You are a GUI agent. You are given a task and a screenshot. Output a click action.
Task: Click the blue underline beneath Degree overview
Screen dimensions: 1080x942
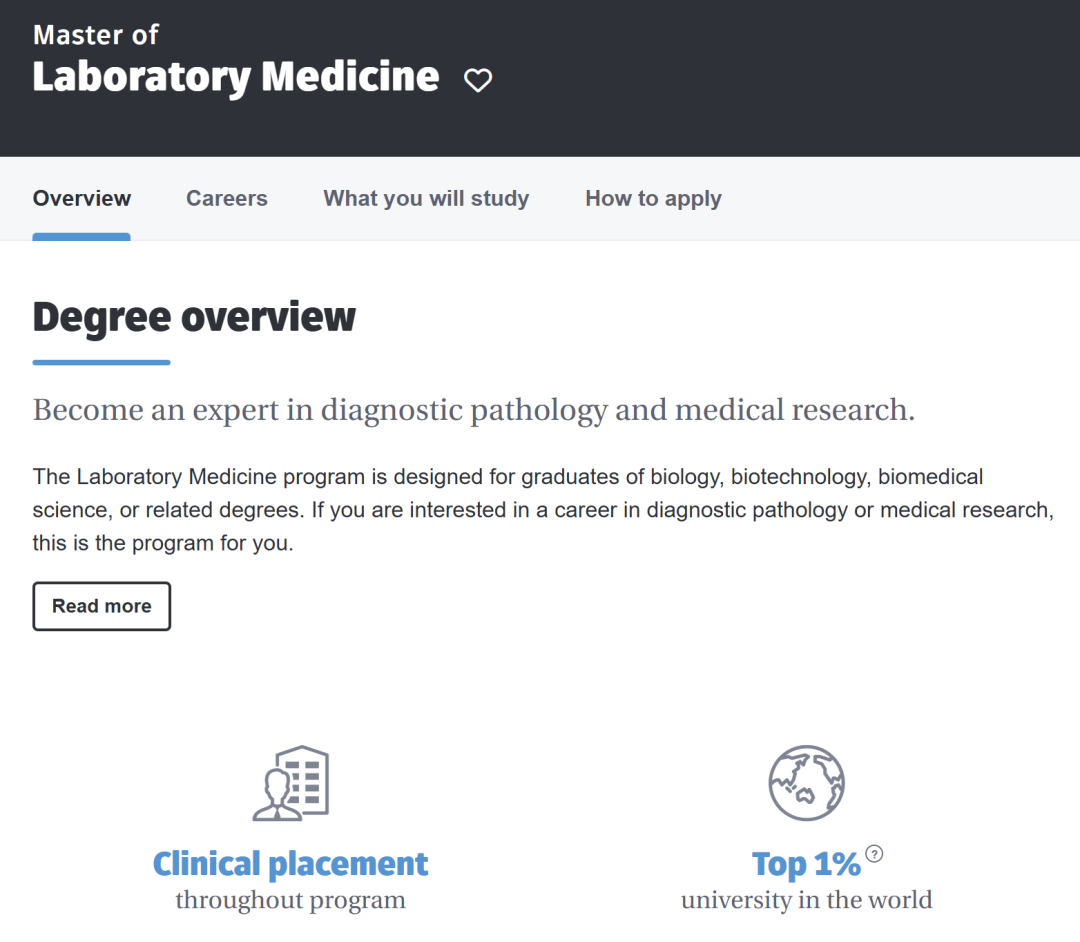pos(101,362)
